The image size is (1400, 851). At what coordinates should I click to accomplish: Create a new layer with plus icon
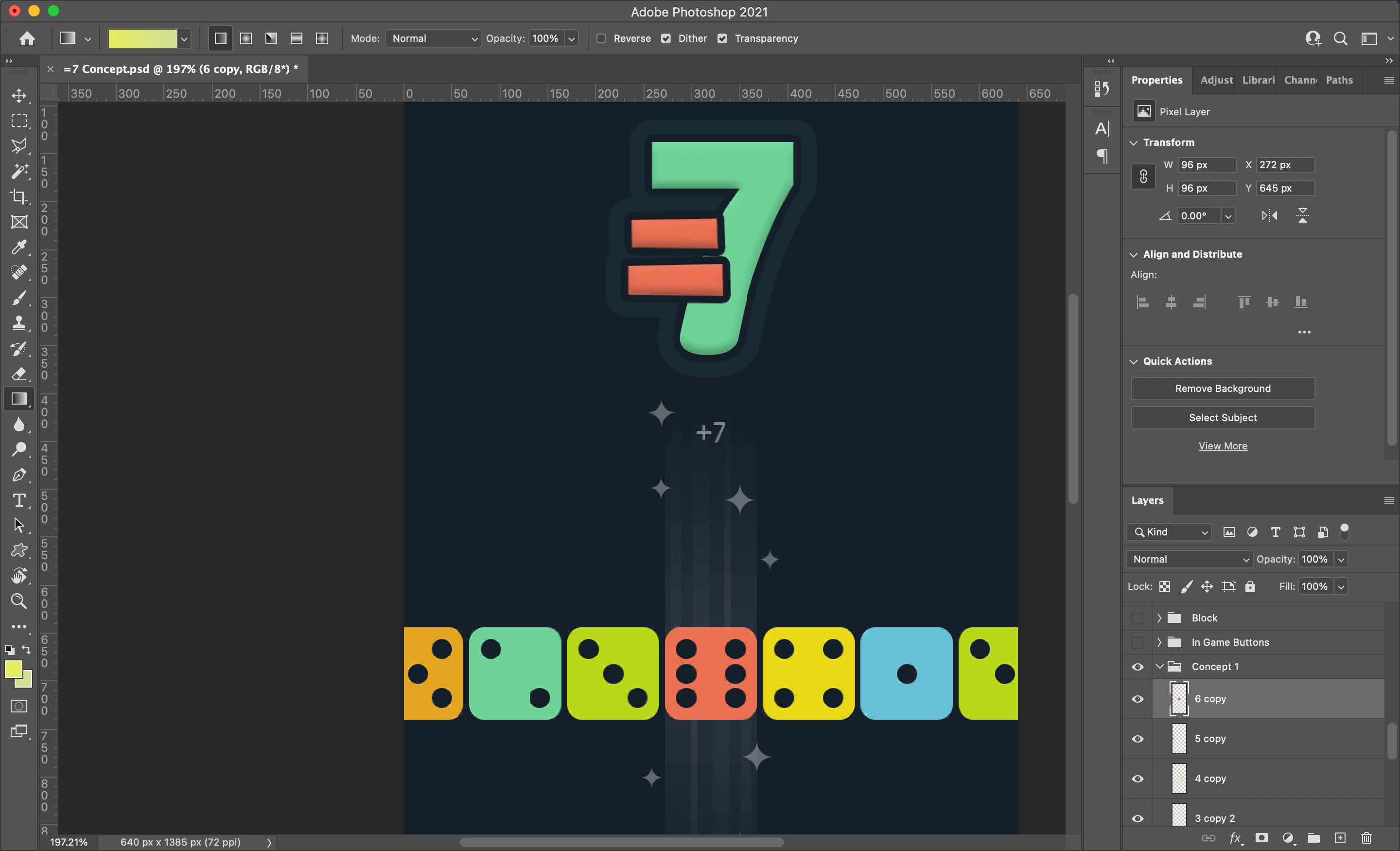pyautogui.click(x=1340, y=838)
